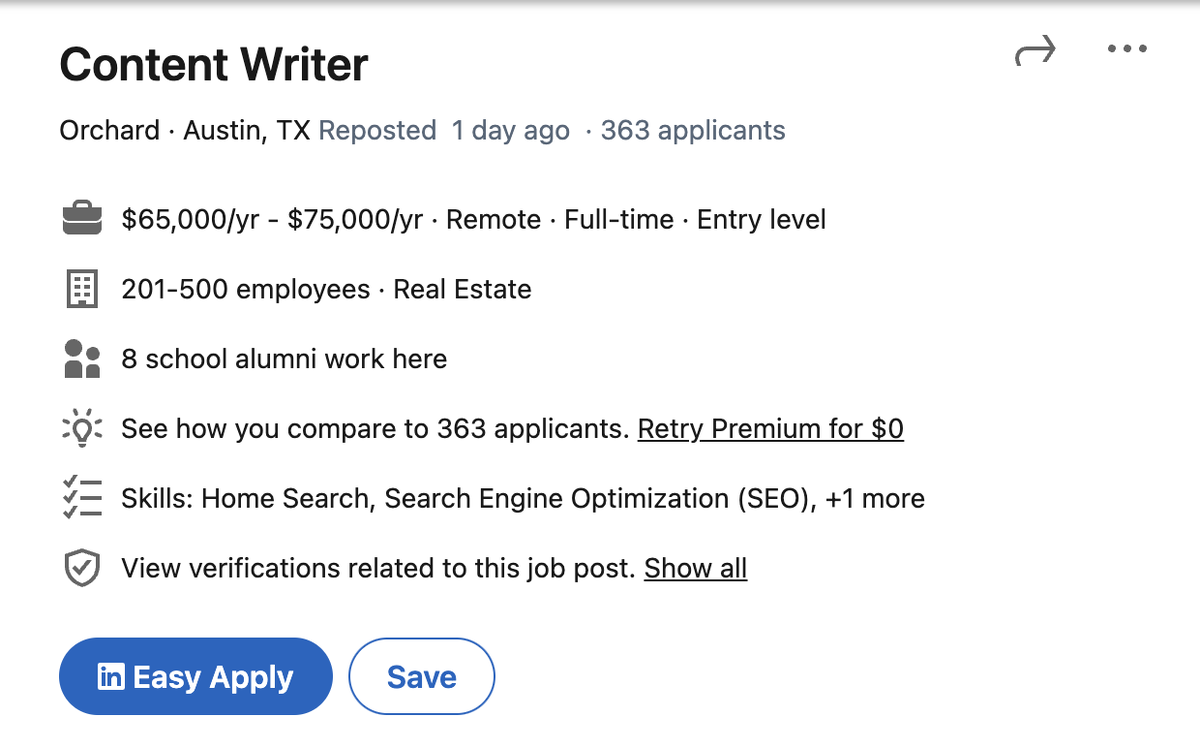Screen dimensions: 1200x748
Task: Expand the +1 more skills text
Action: pyautogui.click(x=875, y=498)
